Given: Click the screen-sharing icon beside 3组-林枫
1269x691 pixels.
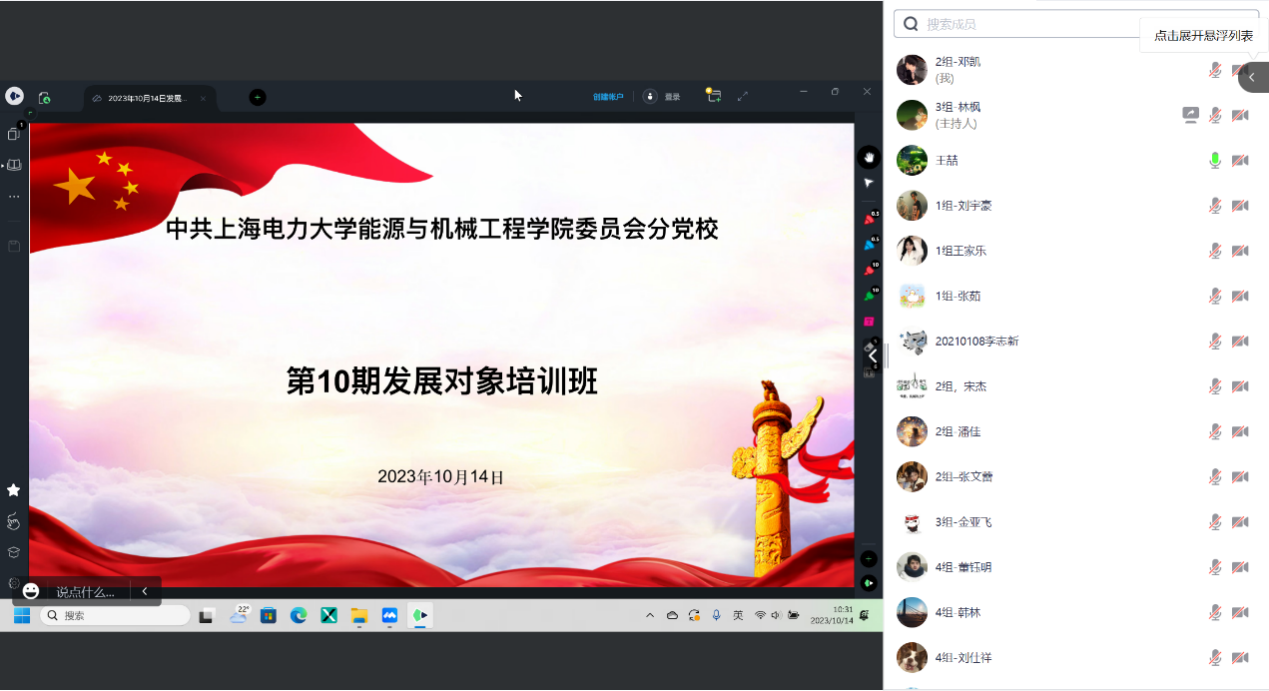Looking at the screenshot, I should (1190, 115).
